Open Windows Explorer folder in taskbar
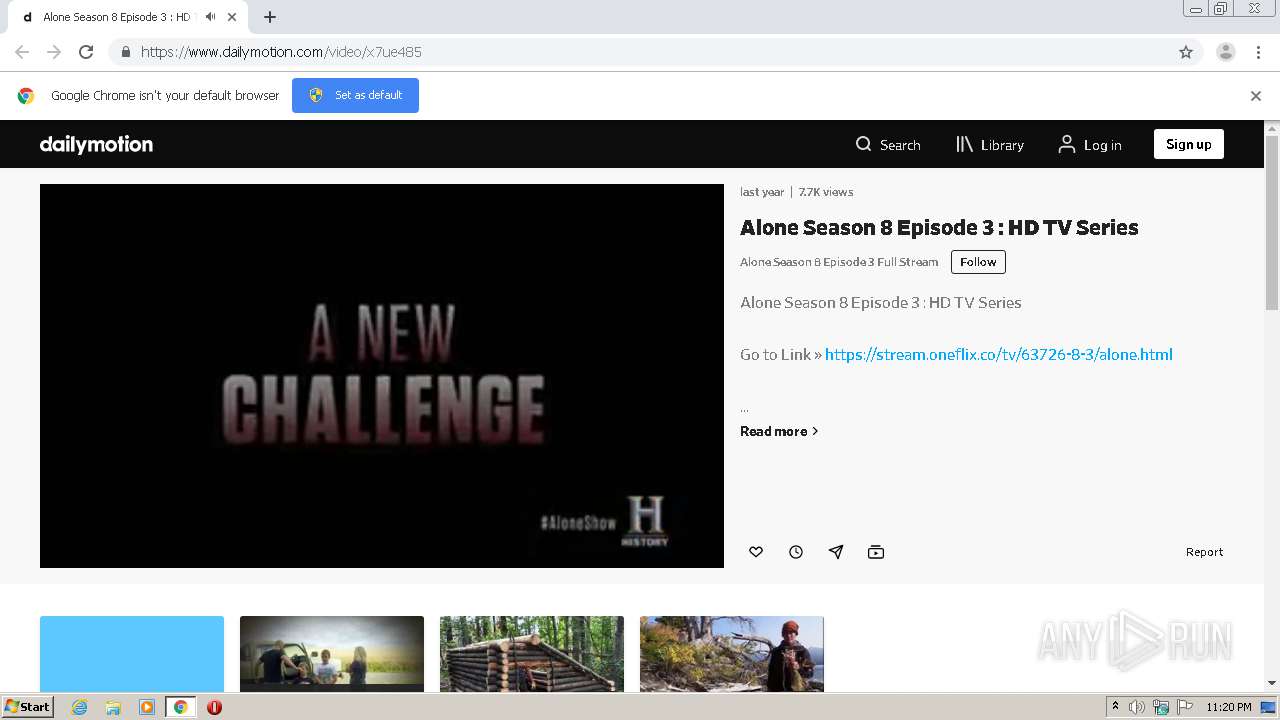The width and height of the screenshot is (1280, 720). pos(113,707)
